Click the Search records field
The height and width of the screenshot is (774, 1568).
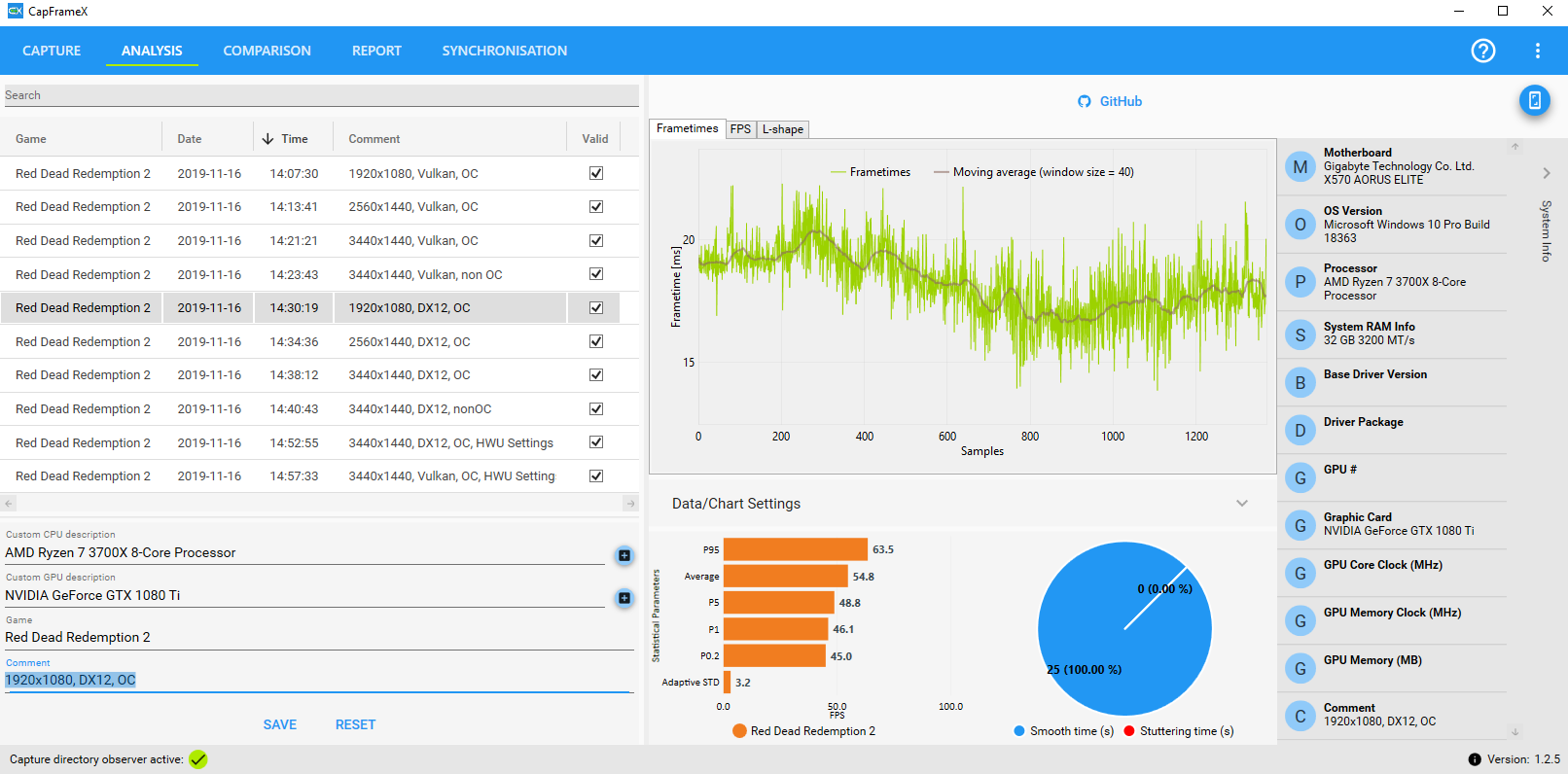[x=321, y=95]
